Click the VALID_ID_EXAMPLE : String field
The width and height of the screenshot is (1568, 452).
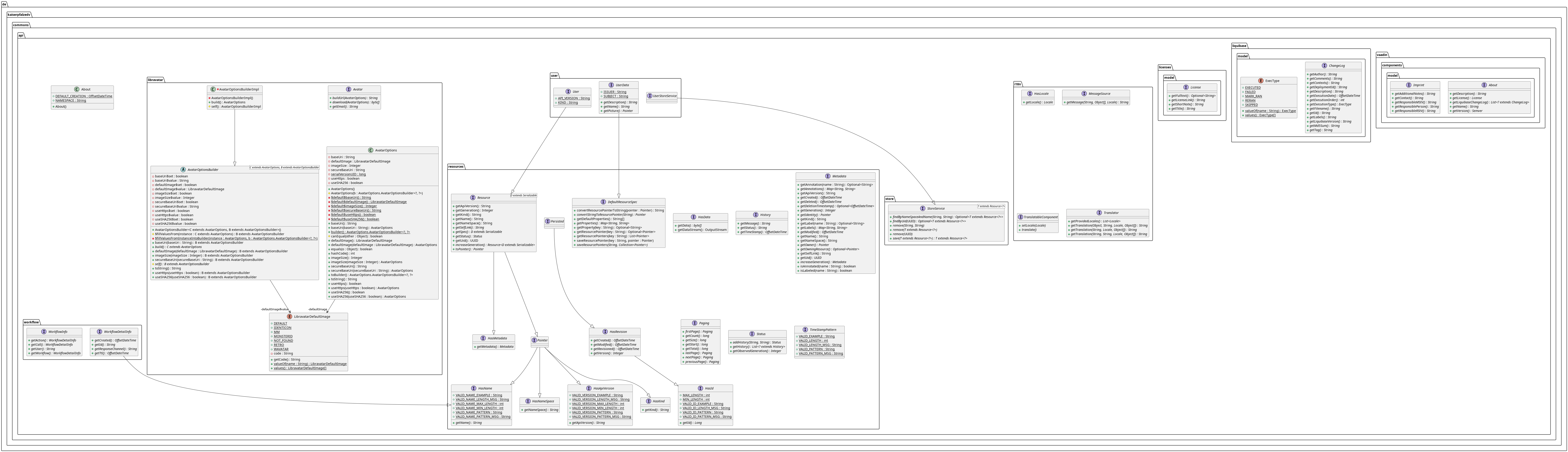[703, 404]
